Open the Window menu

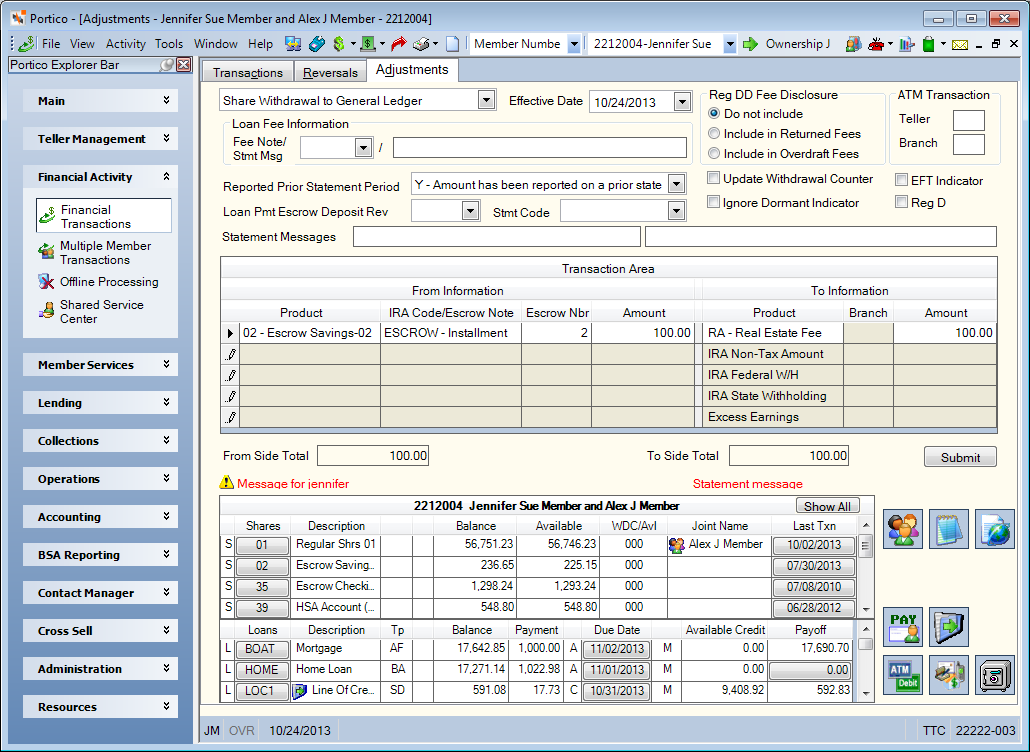point(215,44)
